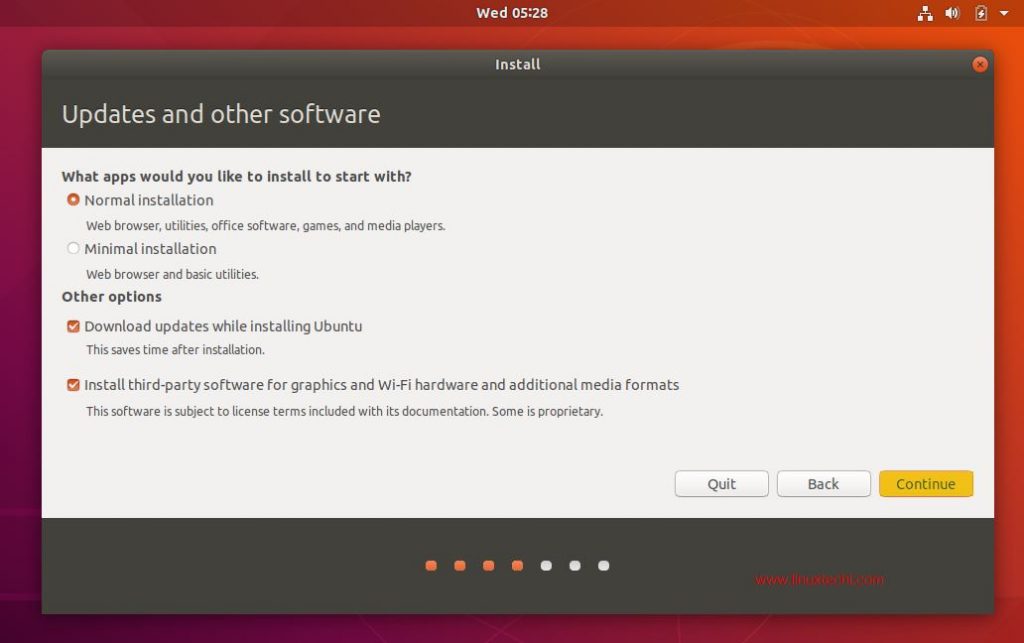
Task: Click the Updates and other software heading
Action: 221,114
